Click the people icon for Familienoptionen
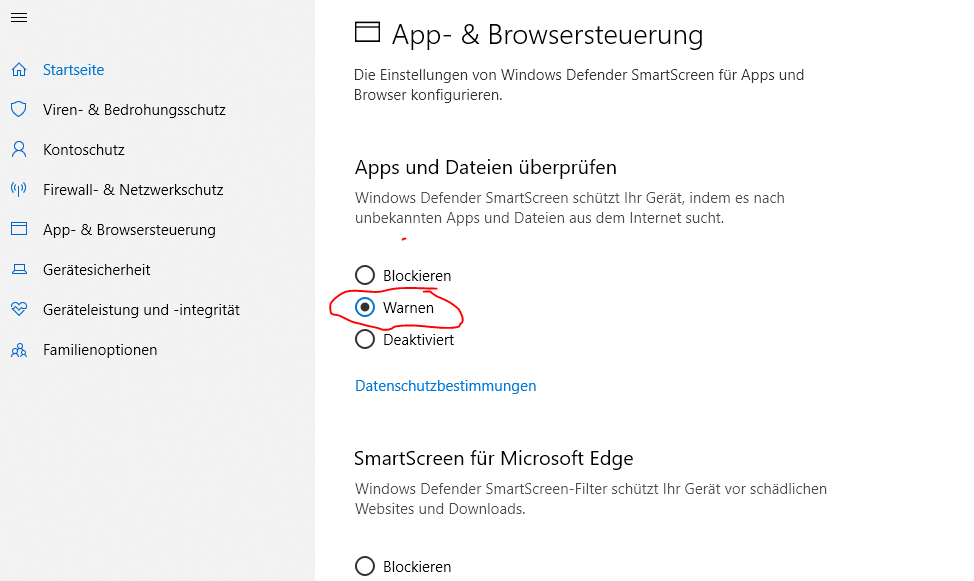This screenshot has height=581, width=974. (x=18, y=350)
